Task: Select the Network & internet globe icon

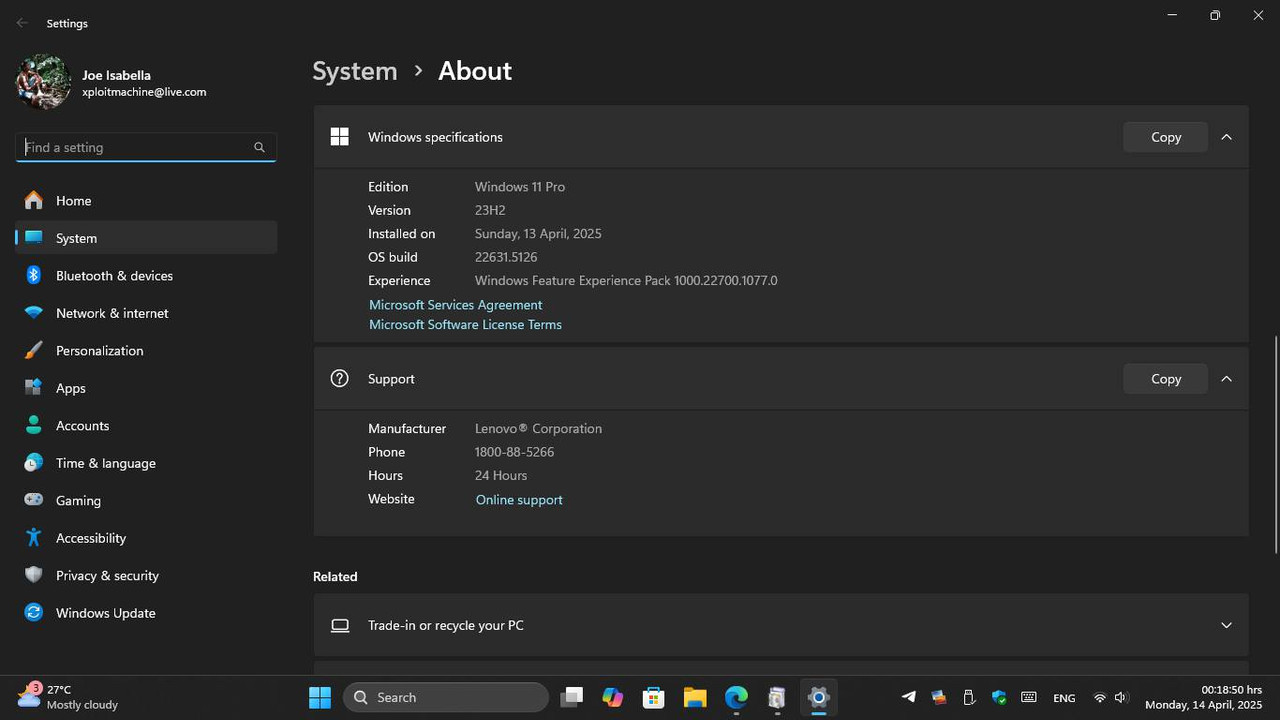Action: [x=33, y=313]
